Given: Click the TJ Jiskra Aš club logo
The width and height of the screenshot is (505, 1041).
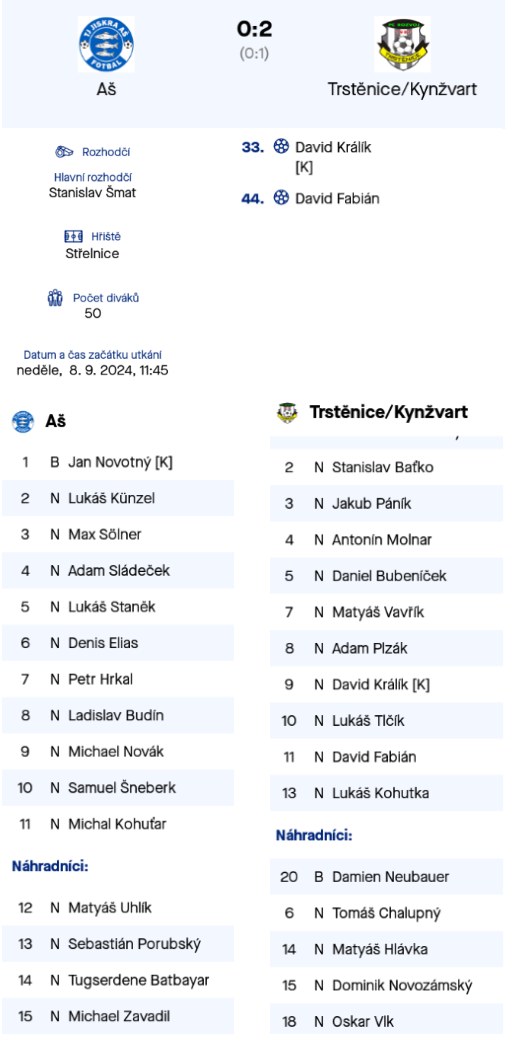Looking at the screenshot, I should (106, 44).
